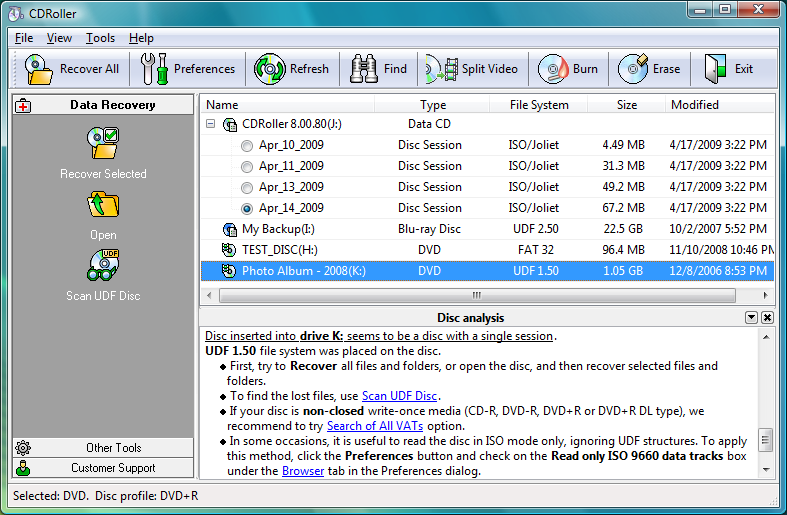Follow the Scan UDF Disc link

pos(400,396)
